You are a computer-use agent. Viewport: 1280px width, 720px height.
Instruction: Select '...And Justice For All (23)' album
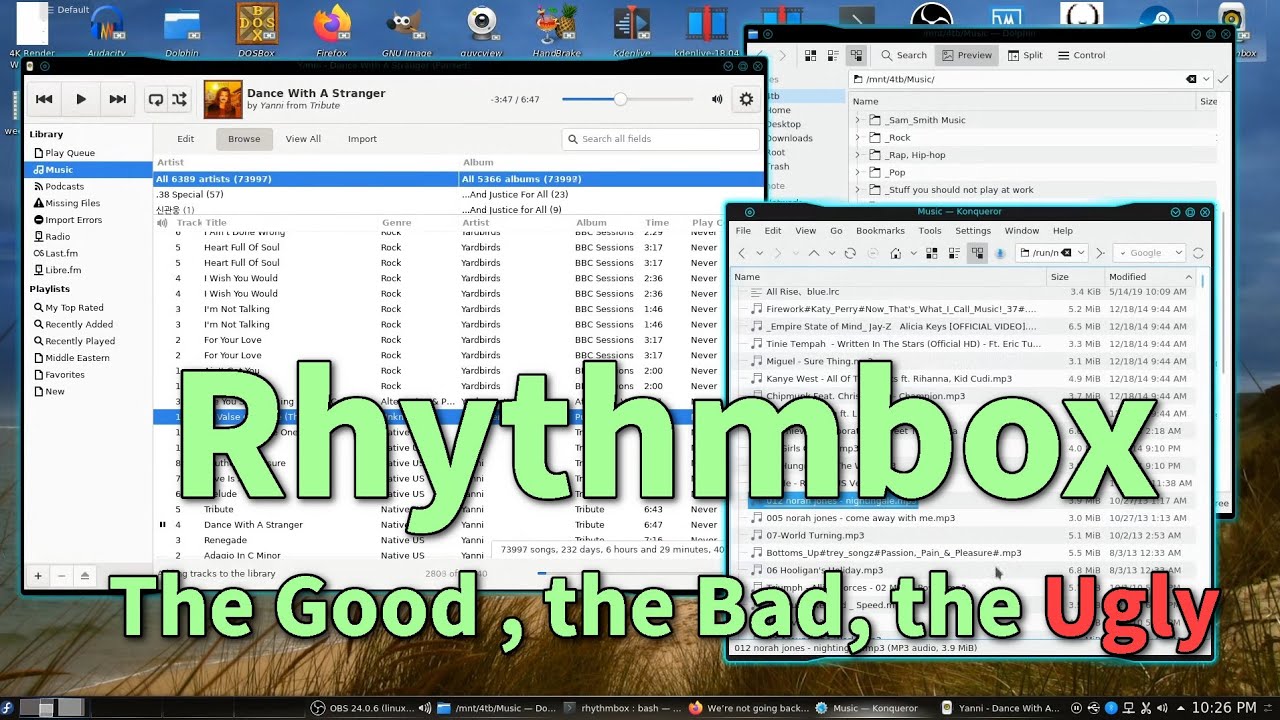(x=611, y=194)
